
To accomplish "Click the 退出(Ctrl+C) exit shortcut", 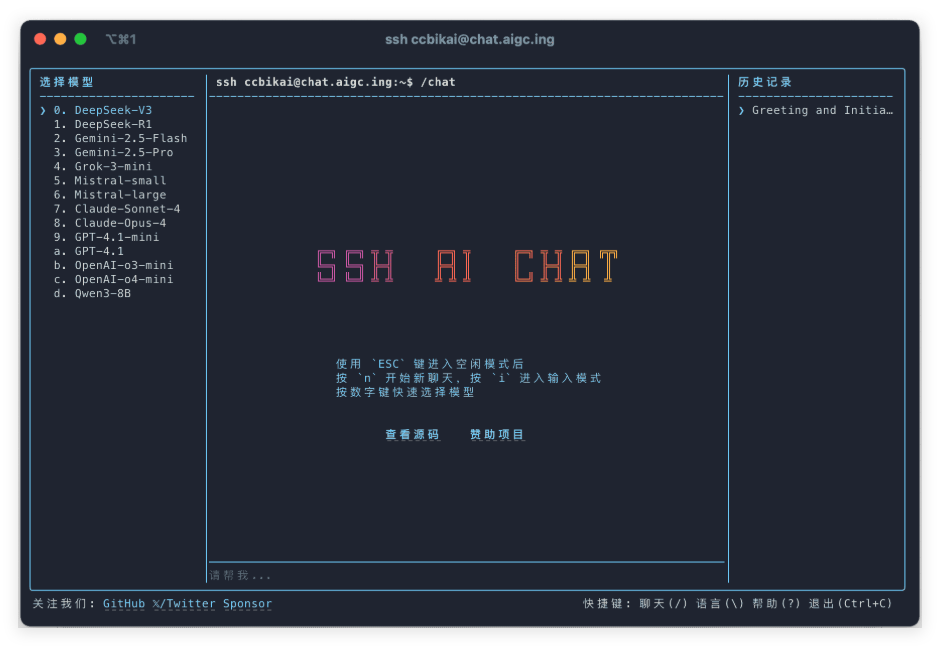I will pos(850,603).
